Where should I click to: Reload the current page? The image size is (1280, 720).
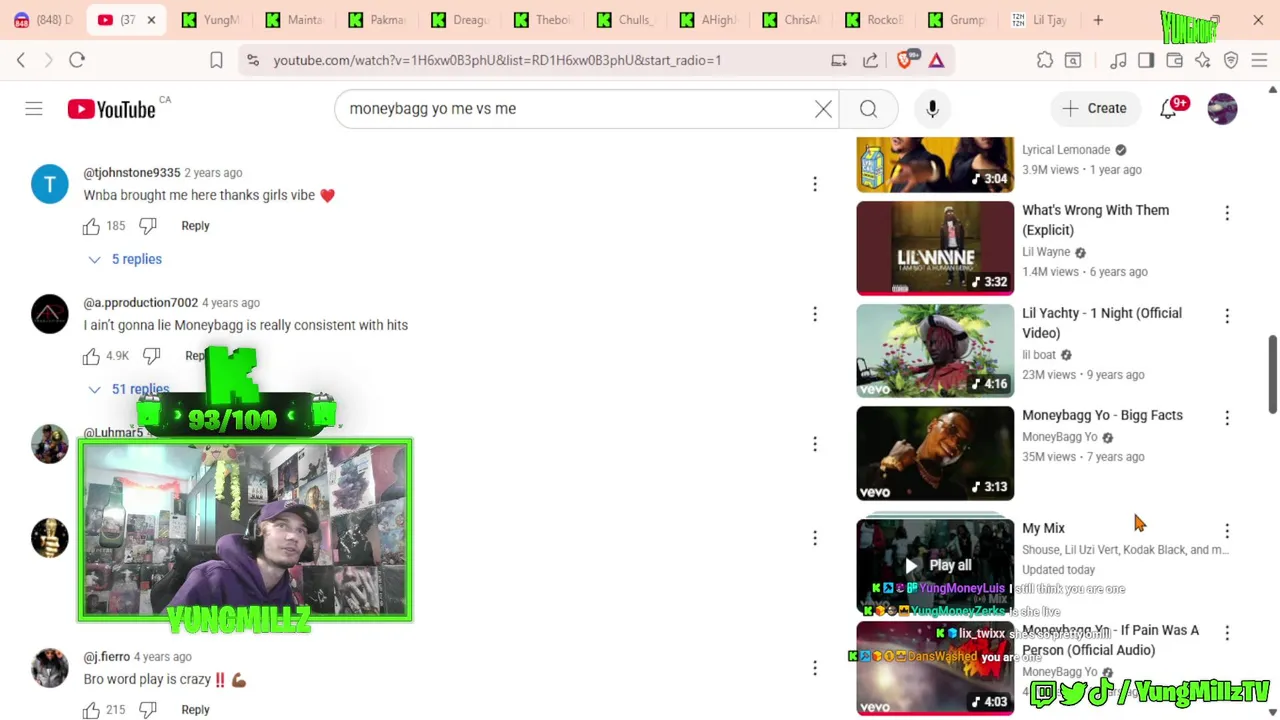pyautogui.click(x=77, y=60)
